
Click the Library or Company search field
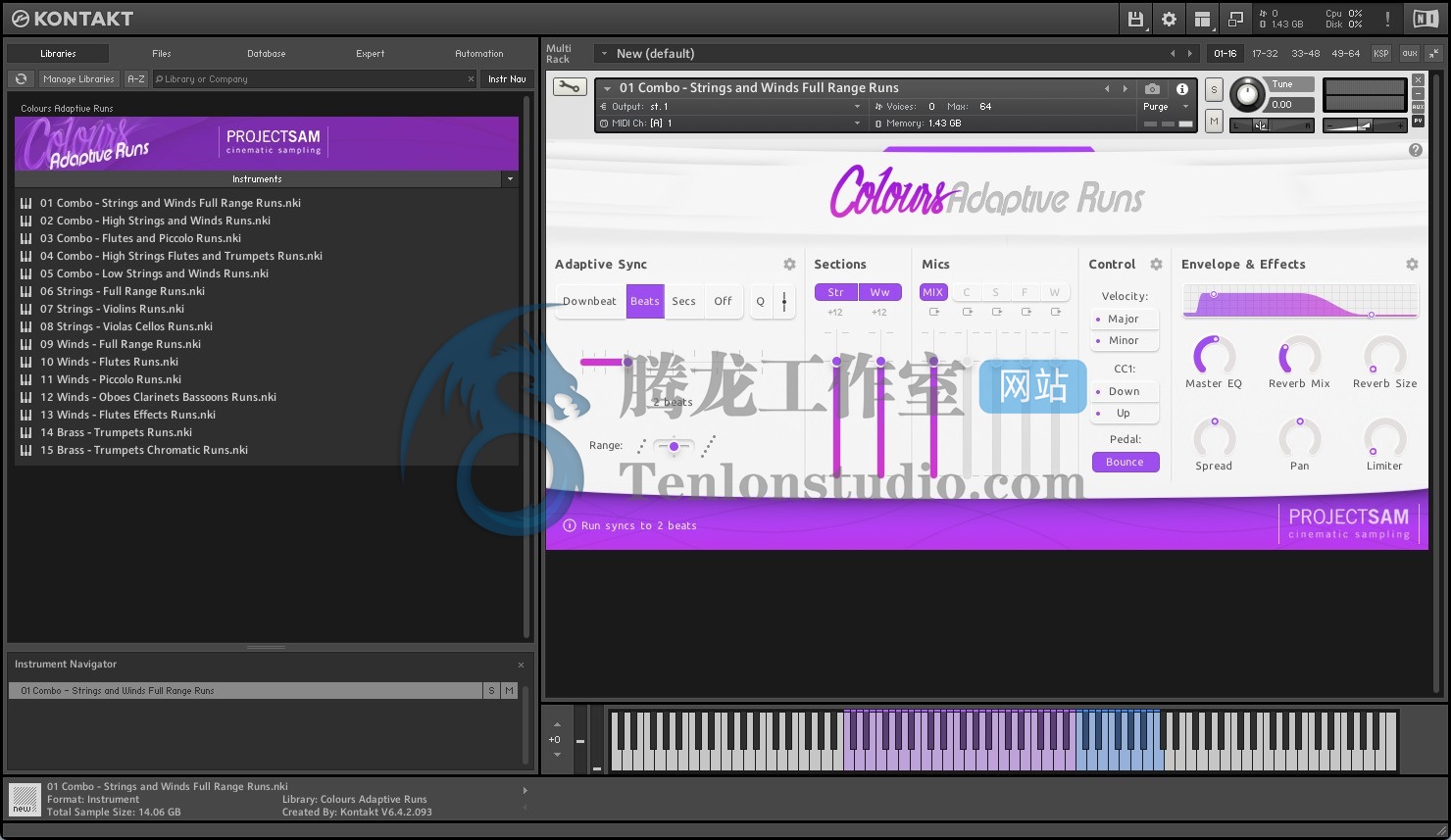pos(314,79)
